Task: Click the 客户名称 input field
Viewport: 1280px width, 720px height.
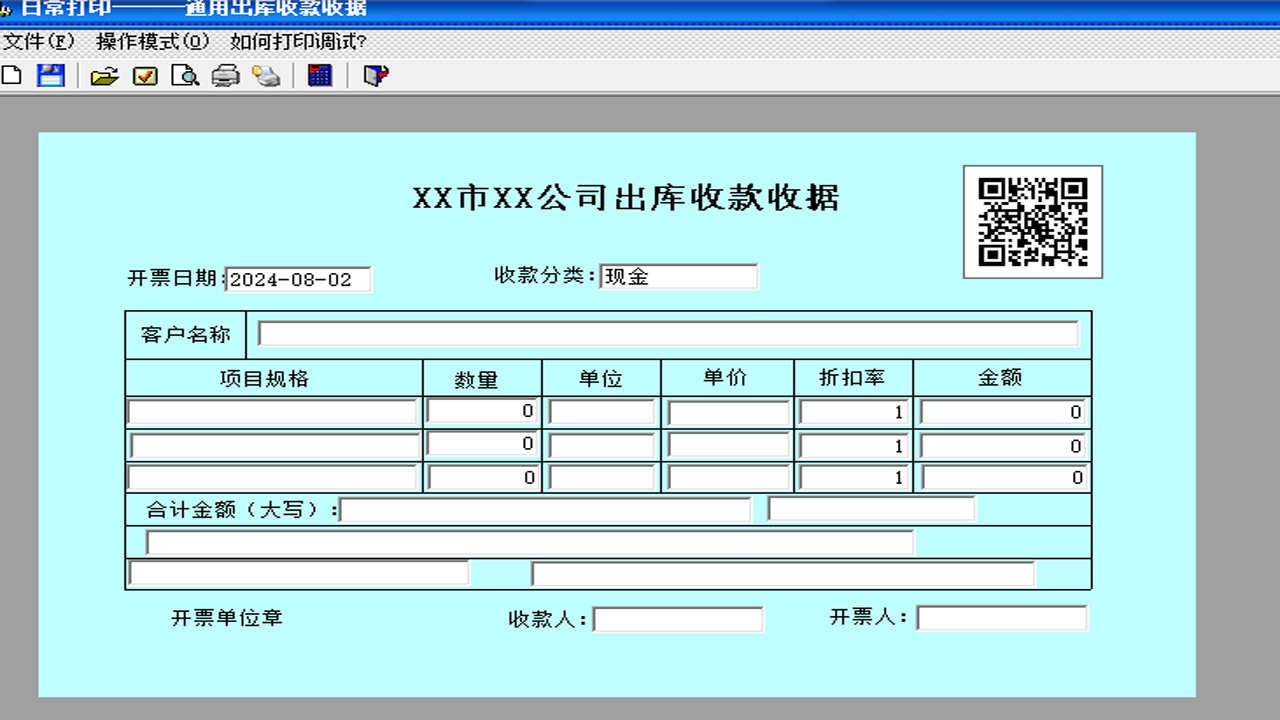Action: (668, 334)
